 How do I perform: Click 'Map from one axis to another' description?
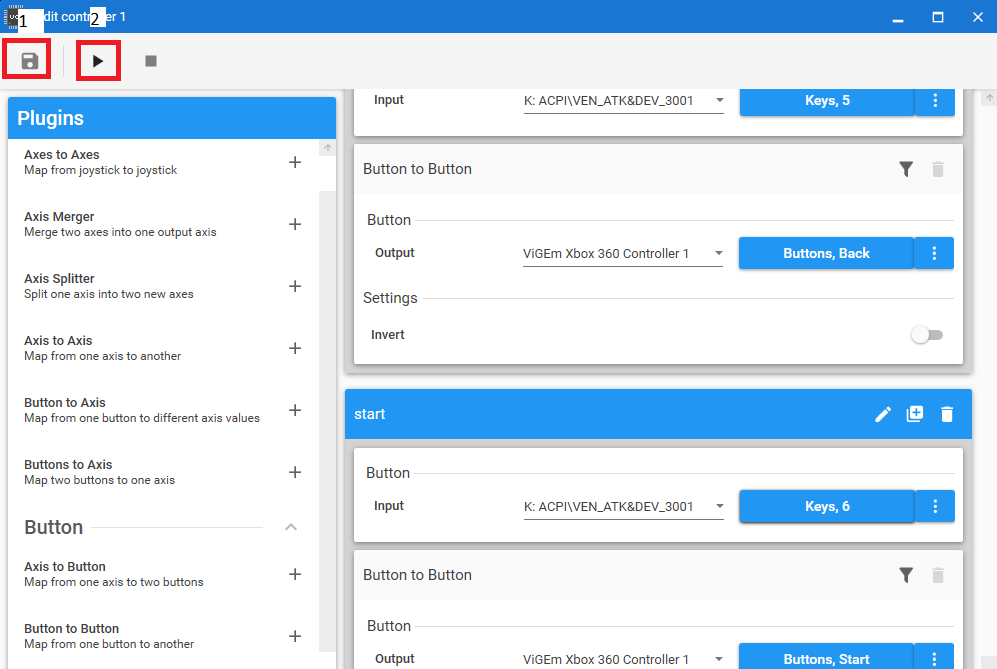[102, 356]
